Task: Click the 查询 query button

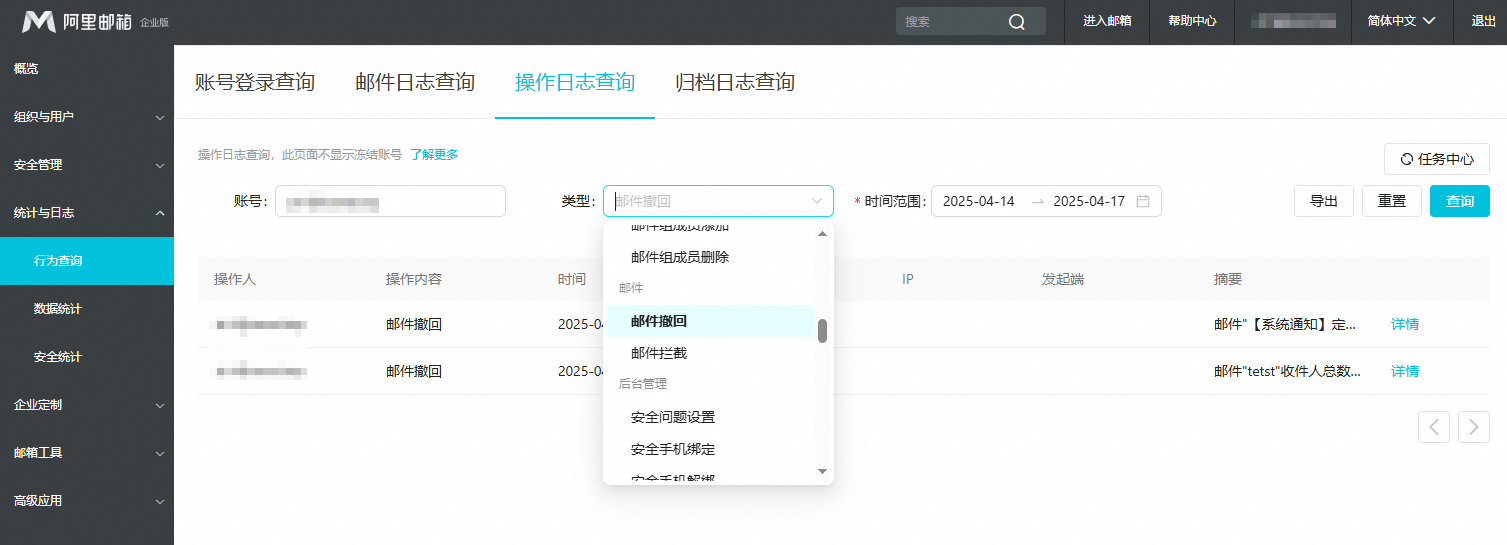Action: click(1459, 201)
